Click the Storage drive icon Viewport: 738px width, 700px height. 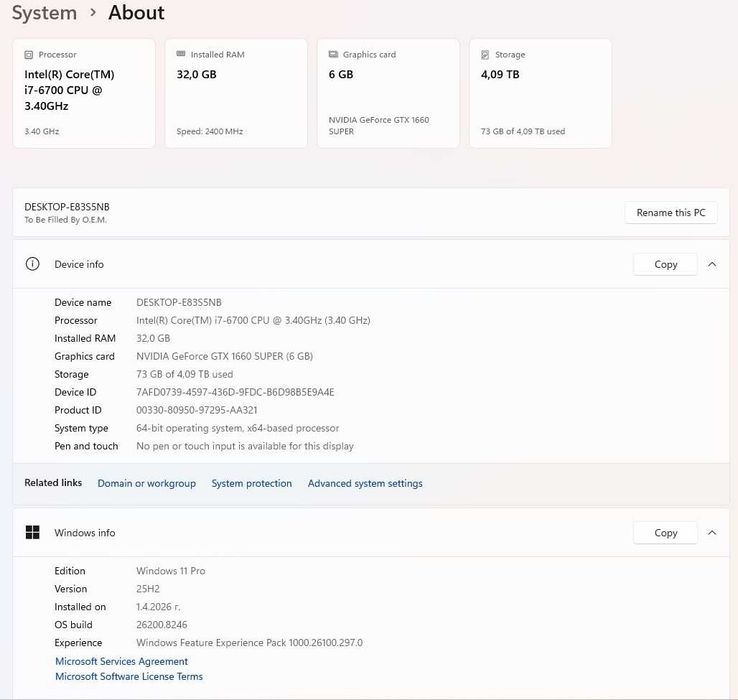coord(485,55)
